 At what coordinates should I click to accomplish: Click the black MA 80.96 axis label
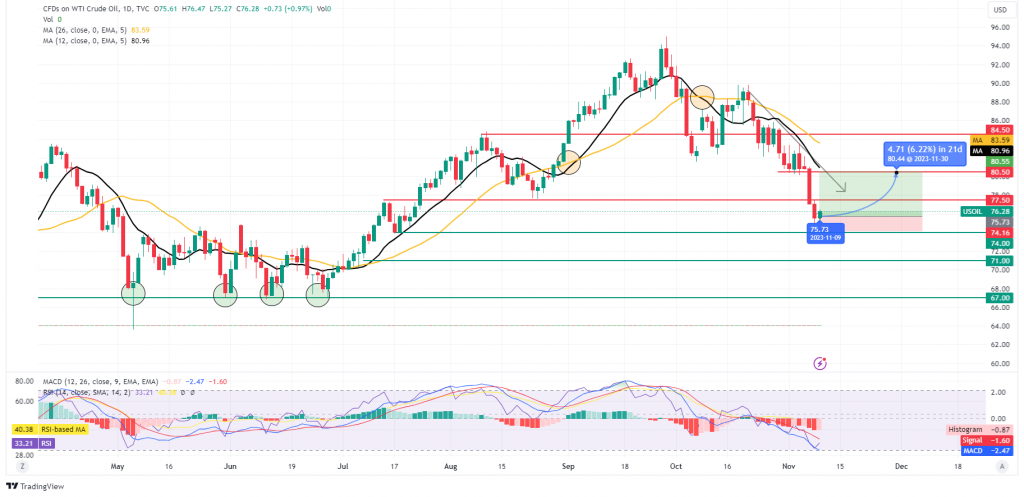pyautogui.click(x=992, y=151)
